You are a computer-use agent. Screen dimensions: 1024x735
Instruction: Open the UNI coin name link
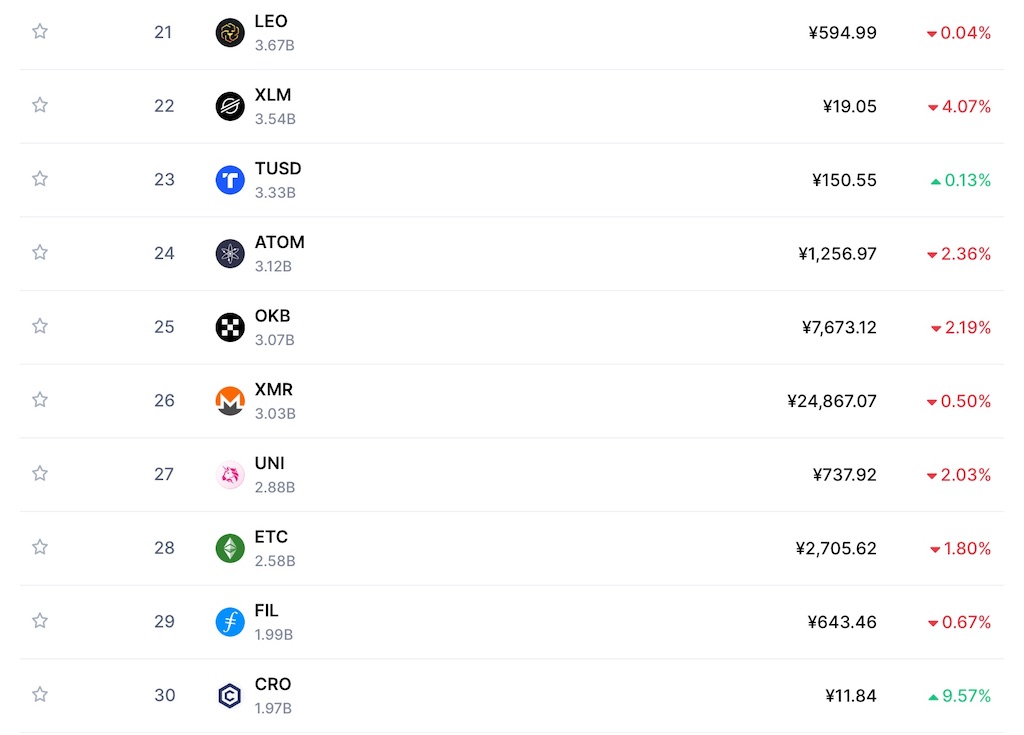click(x=270, y=463)
